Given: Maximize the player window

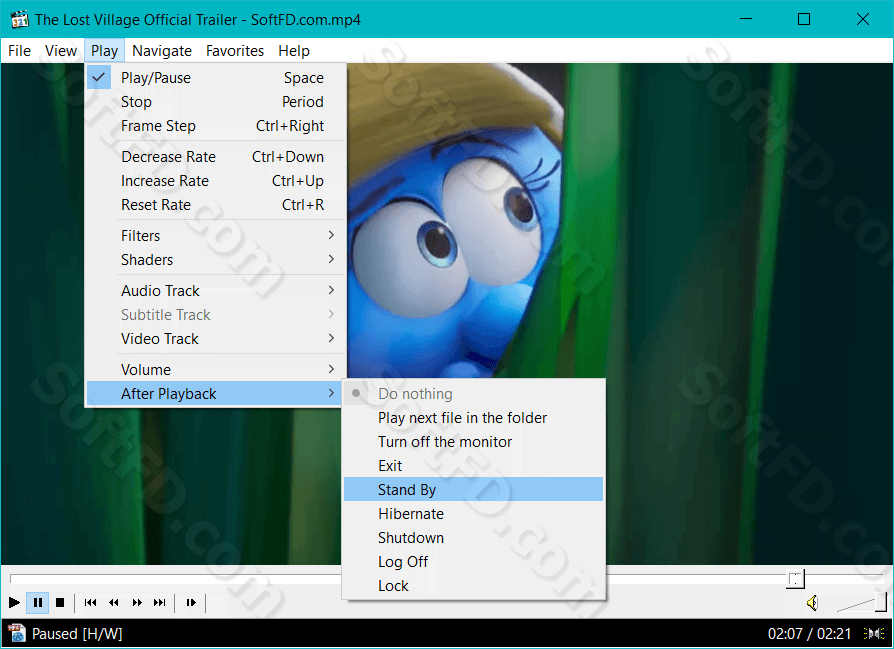Looking at the screenshot, I should (804, 19).
